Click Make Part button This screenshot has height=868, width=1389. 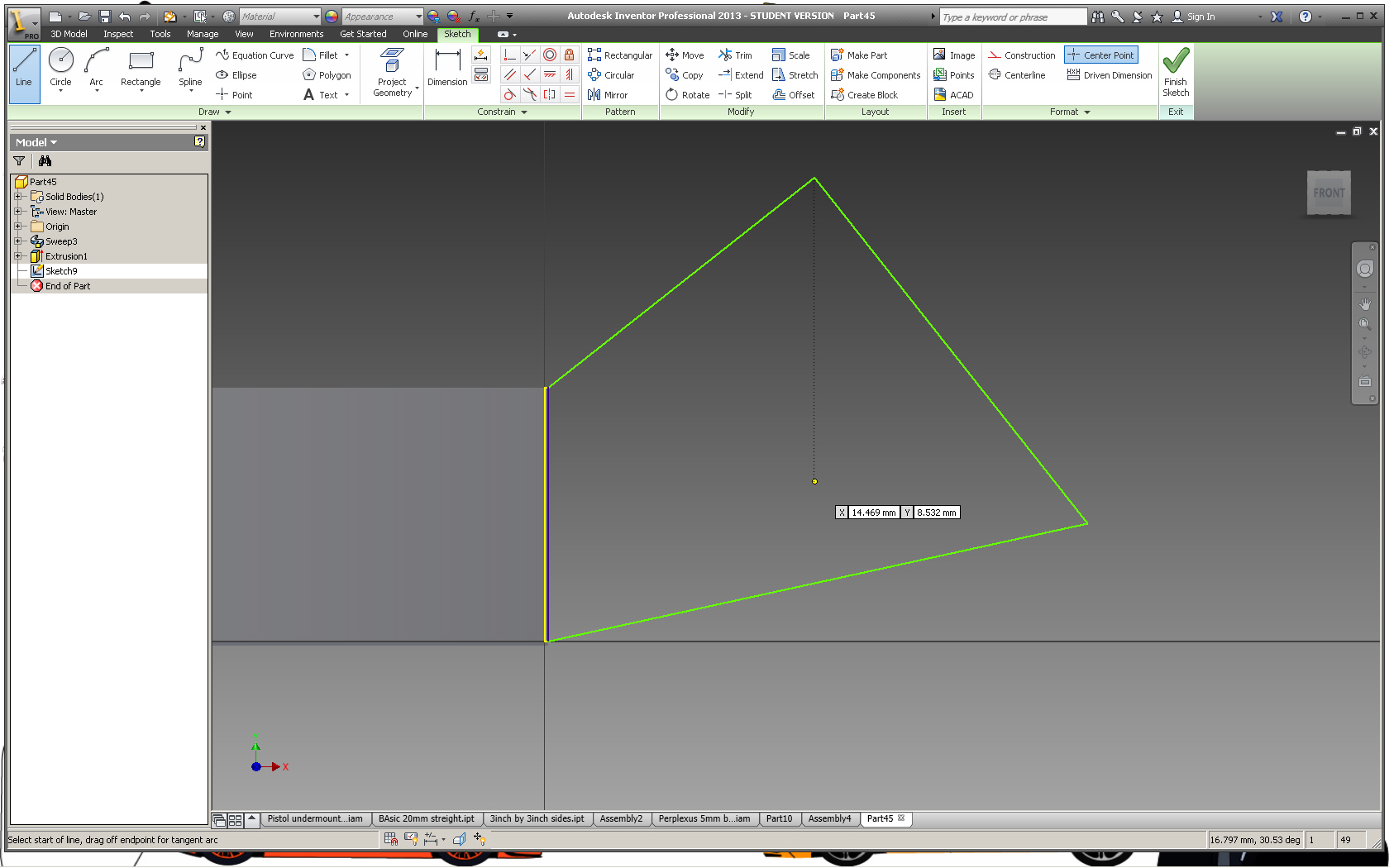tap(859, 55)
